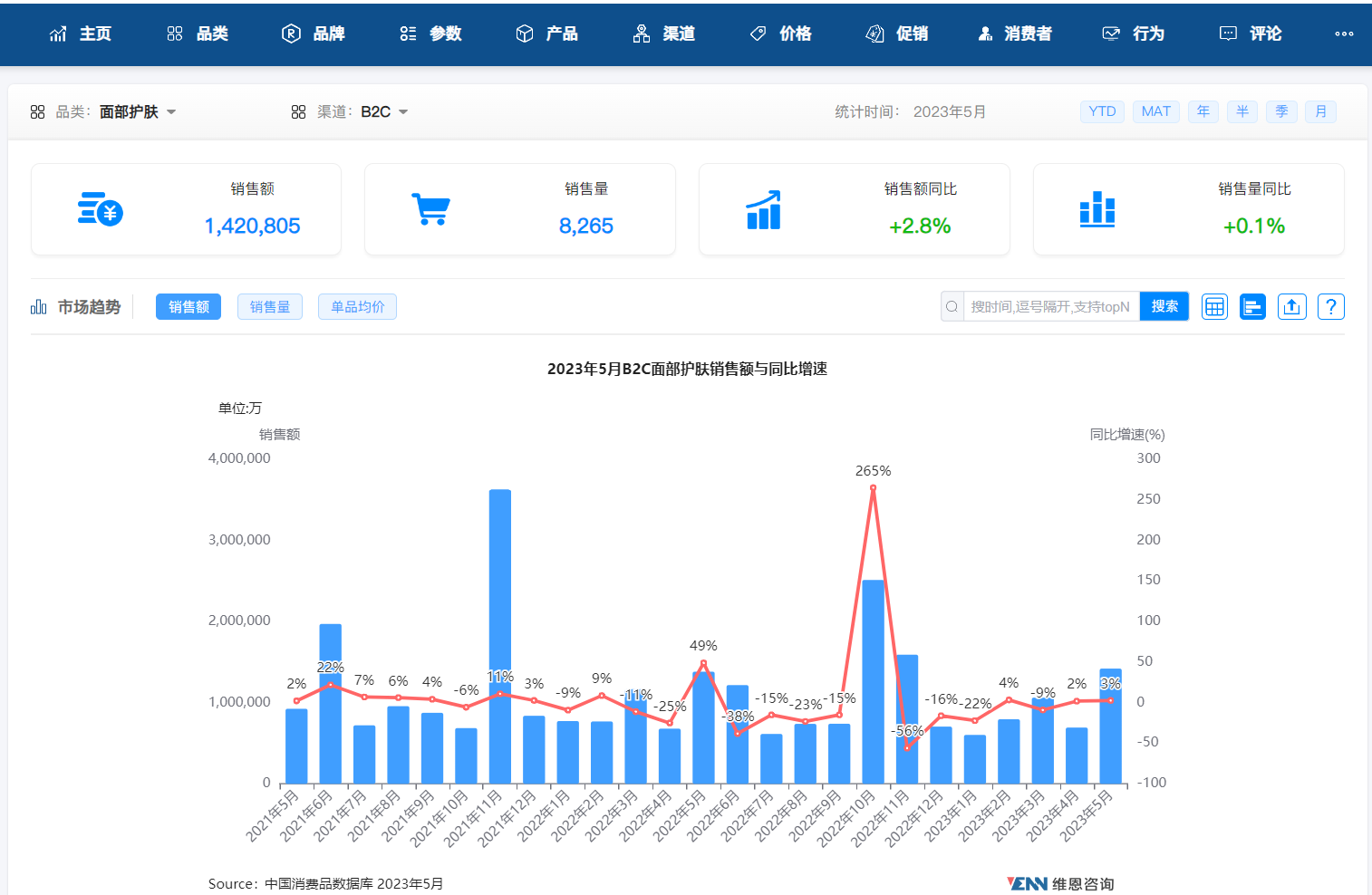1372x895 pixels.
Task: Show the 单品均价 trend chart
Action: click(357, 307)
